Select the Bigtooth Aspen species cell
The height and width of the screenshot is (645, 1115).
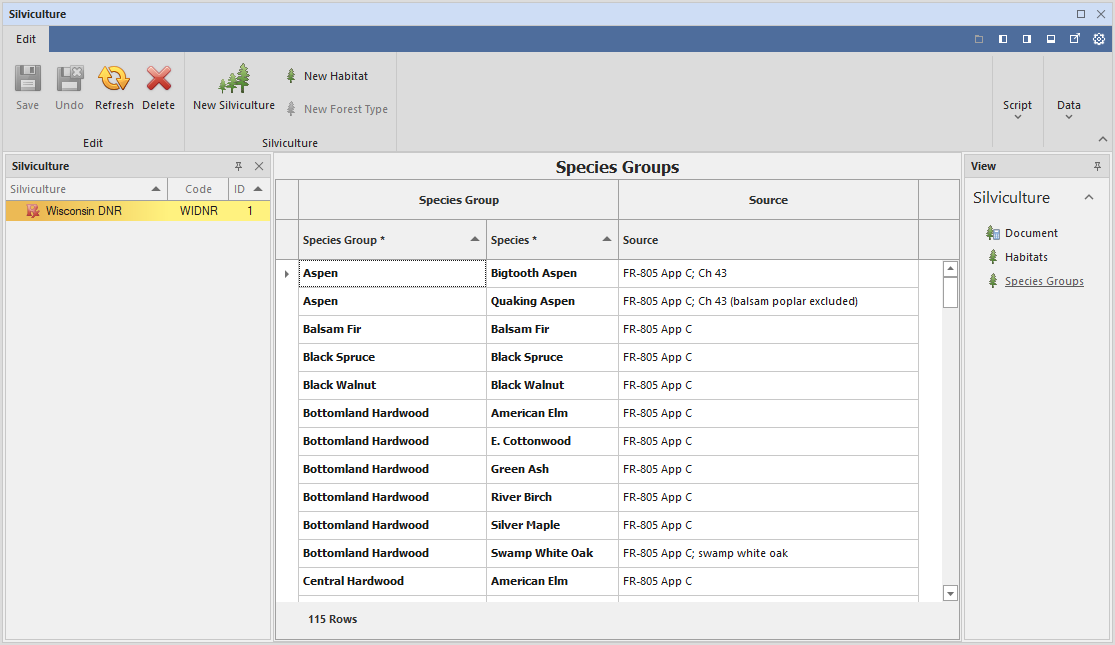553,273
